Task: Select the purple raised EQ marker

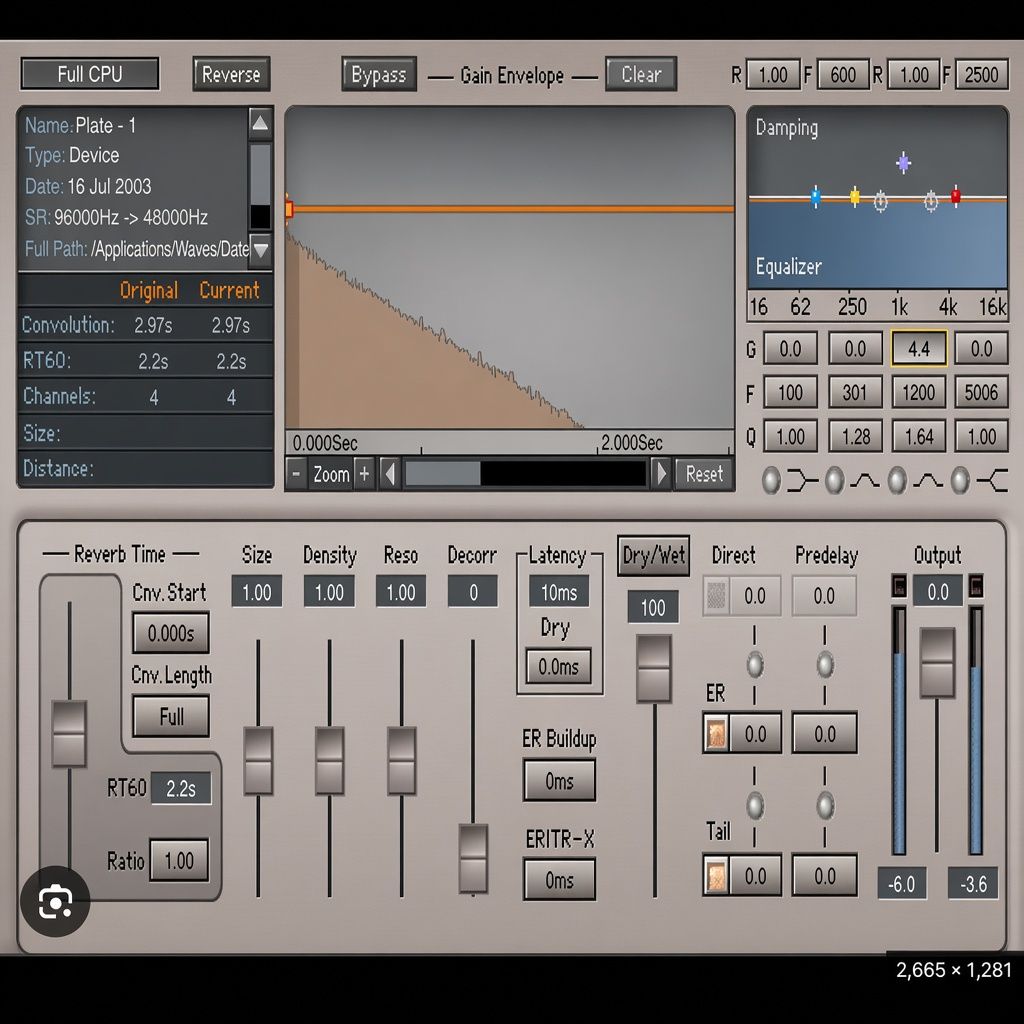Action: point(903,163)
